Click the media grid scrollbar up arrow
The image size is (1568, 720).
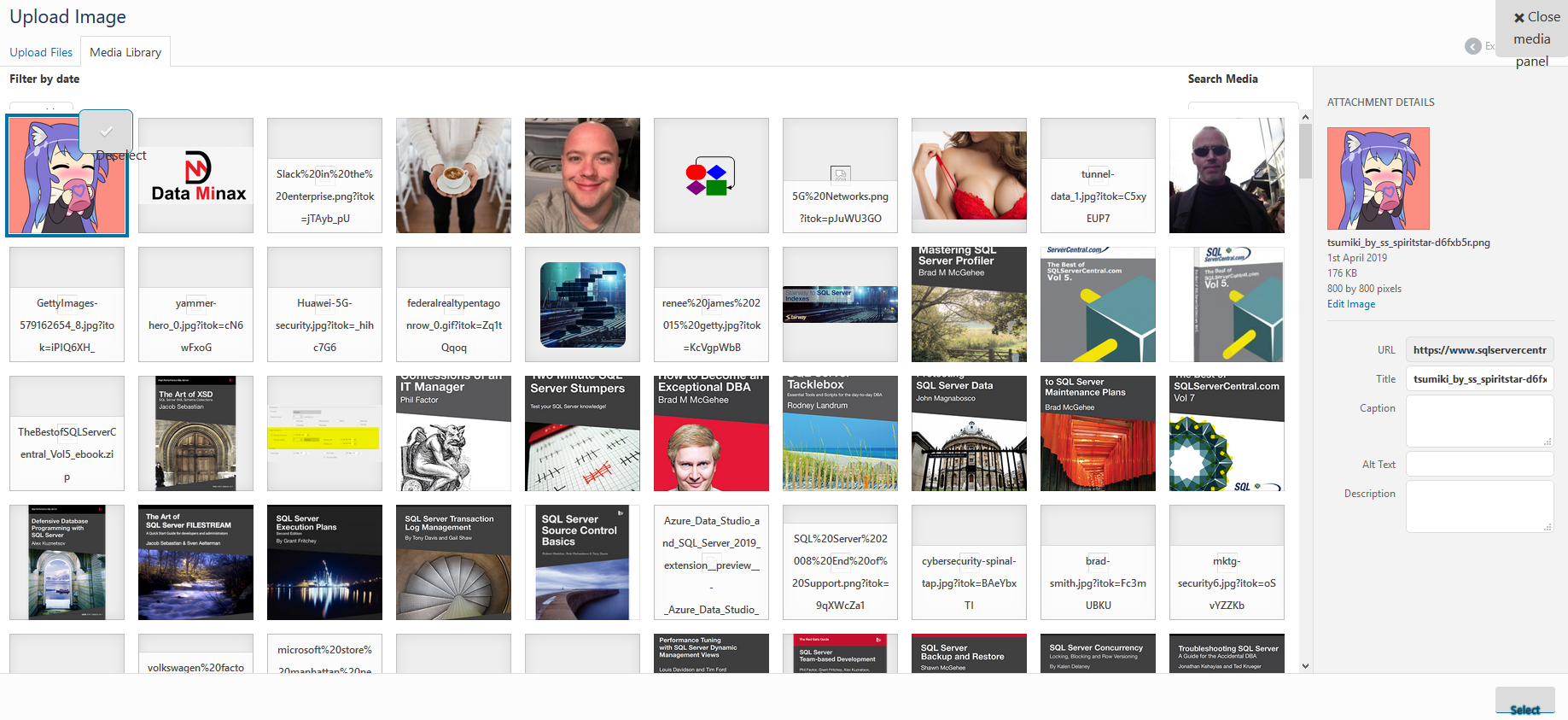pyautogui.click(x=1305, y=117)
